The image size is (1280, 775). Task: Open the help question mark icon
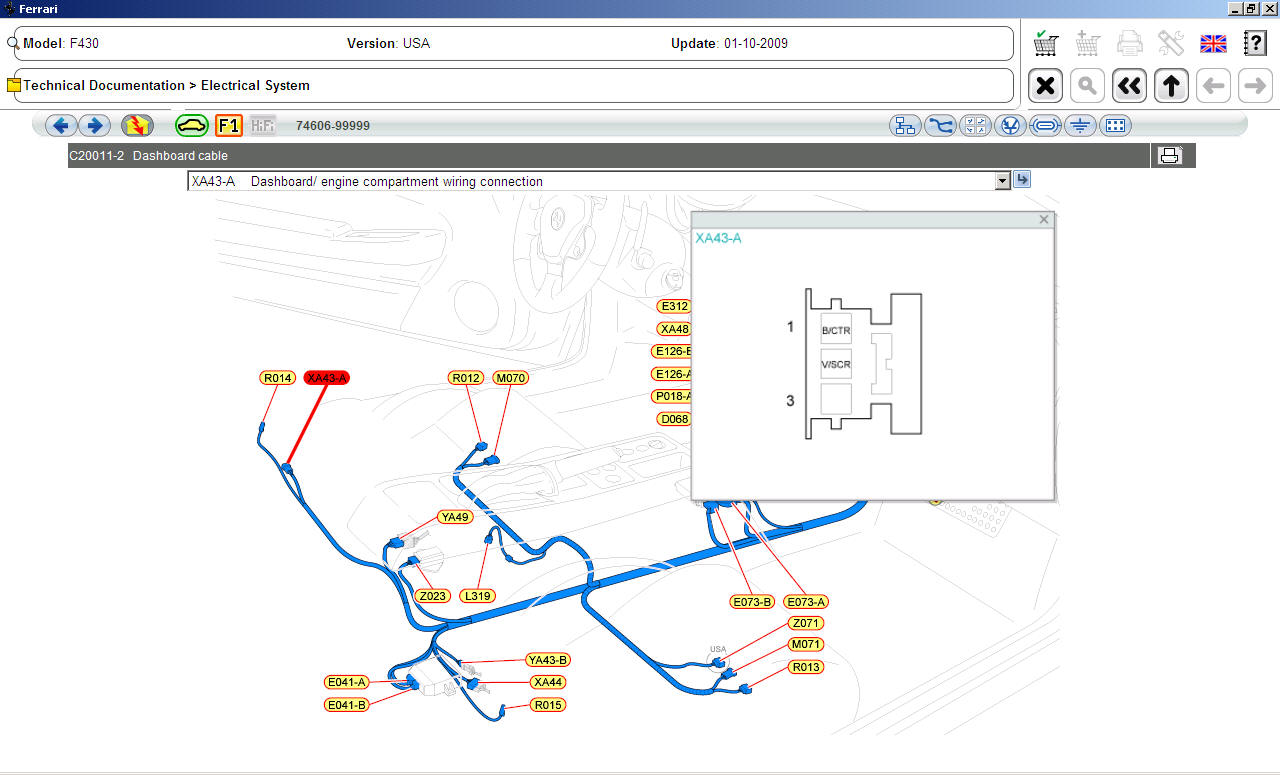tap(1255, 43)
